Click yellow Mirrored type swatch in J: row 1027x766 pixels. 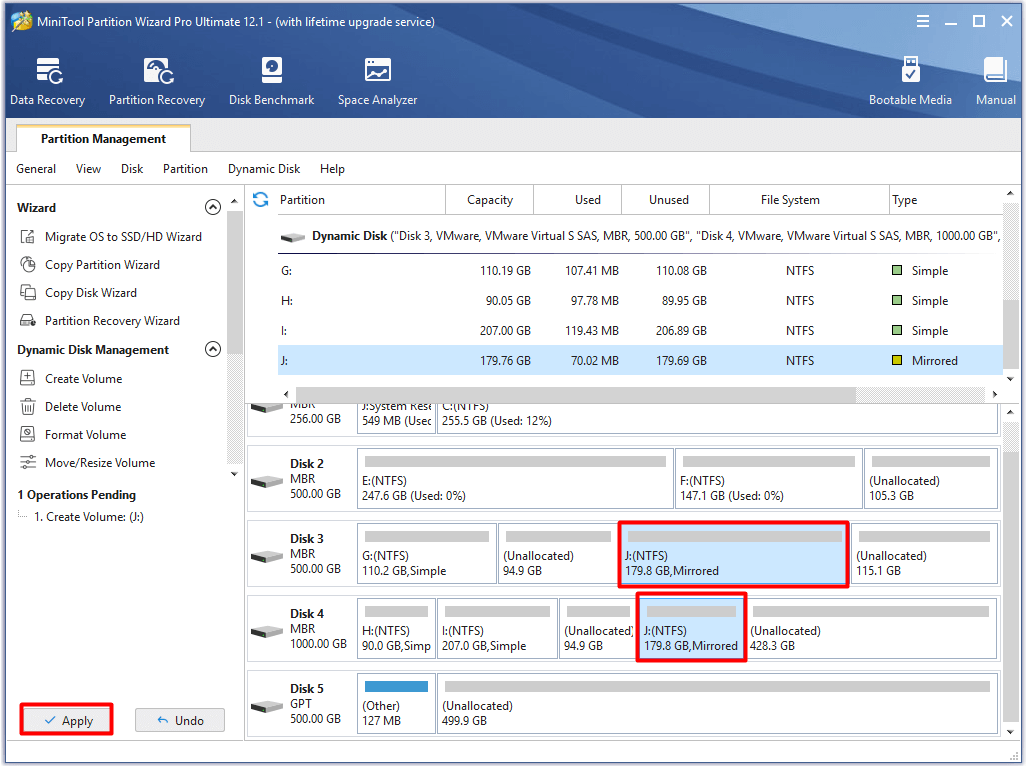click(x=897, y=360)
